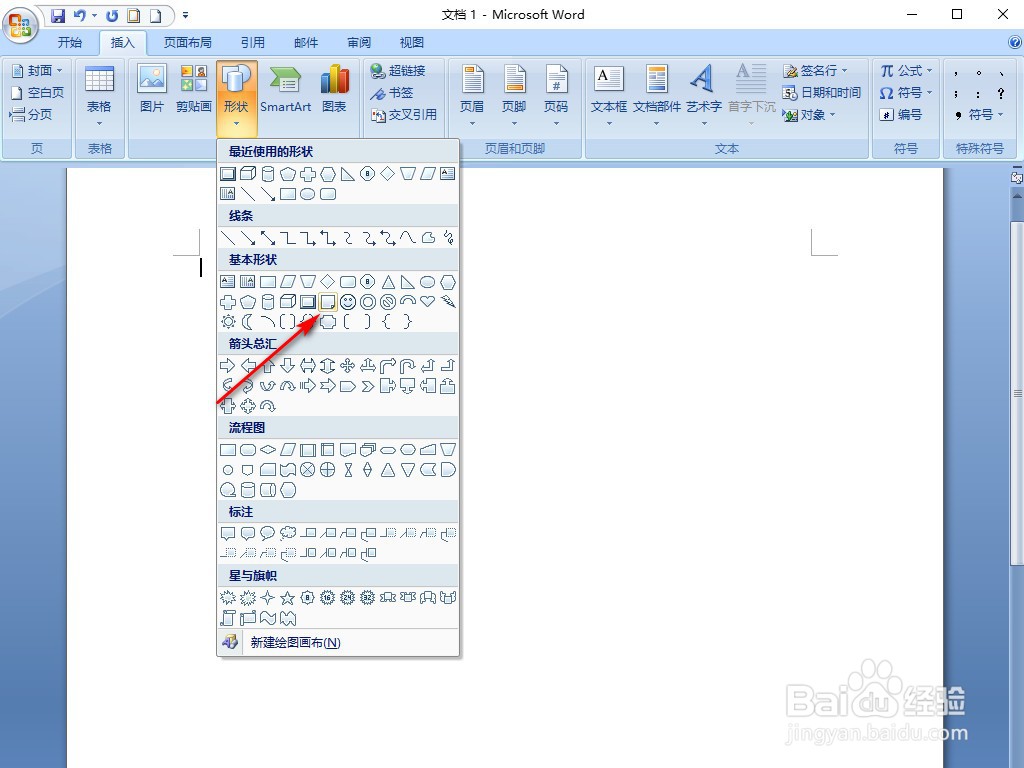Screen dimensions: 1024x768
Task: Pick the cloud callout shape
Action: 288,534
